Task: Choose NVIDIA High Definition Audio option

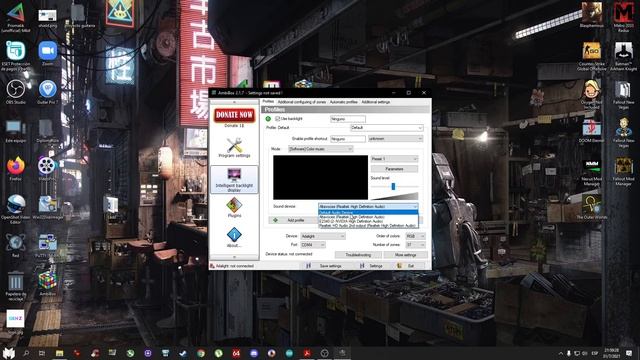Action: [368, 221]
